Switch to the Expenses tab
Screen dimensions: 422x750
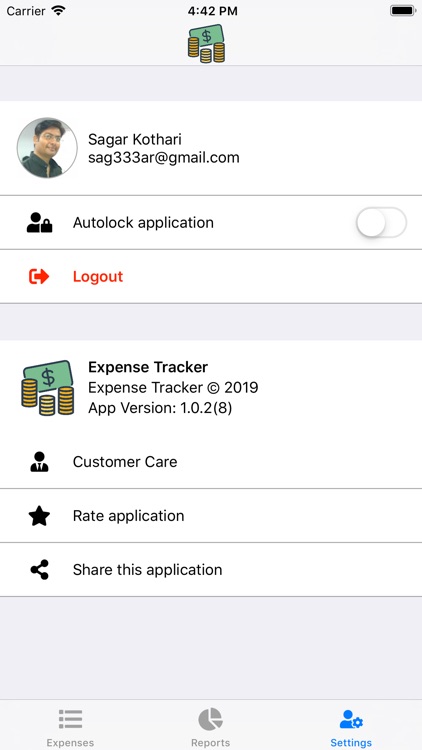point(70,727)
